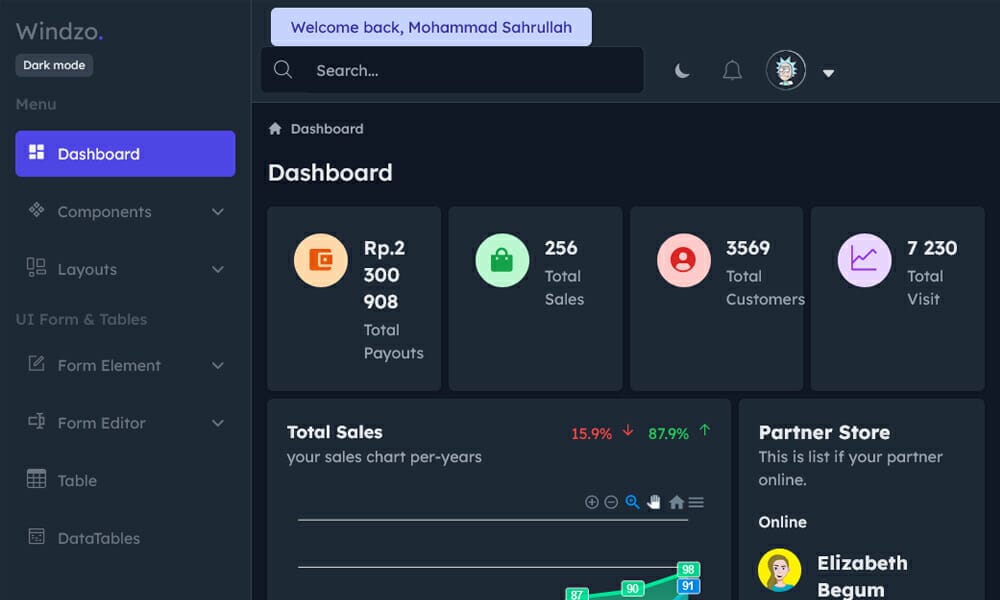
Task: Go to the Table page in the sidebar
Action: coord(77,481)
